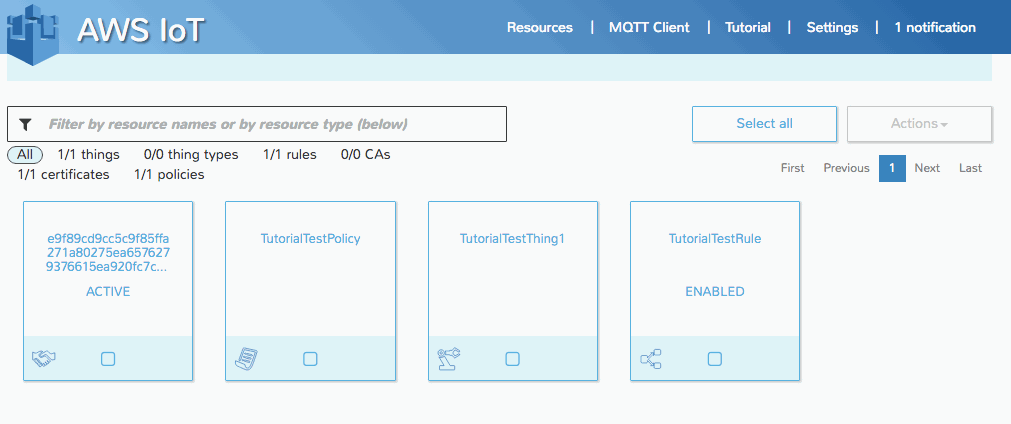Filter by 1/1 rules
This screenshot has width=1011, height=424.
pyautogui.click(x=290, y=155)
